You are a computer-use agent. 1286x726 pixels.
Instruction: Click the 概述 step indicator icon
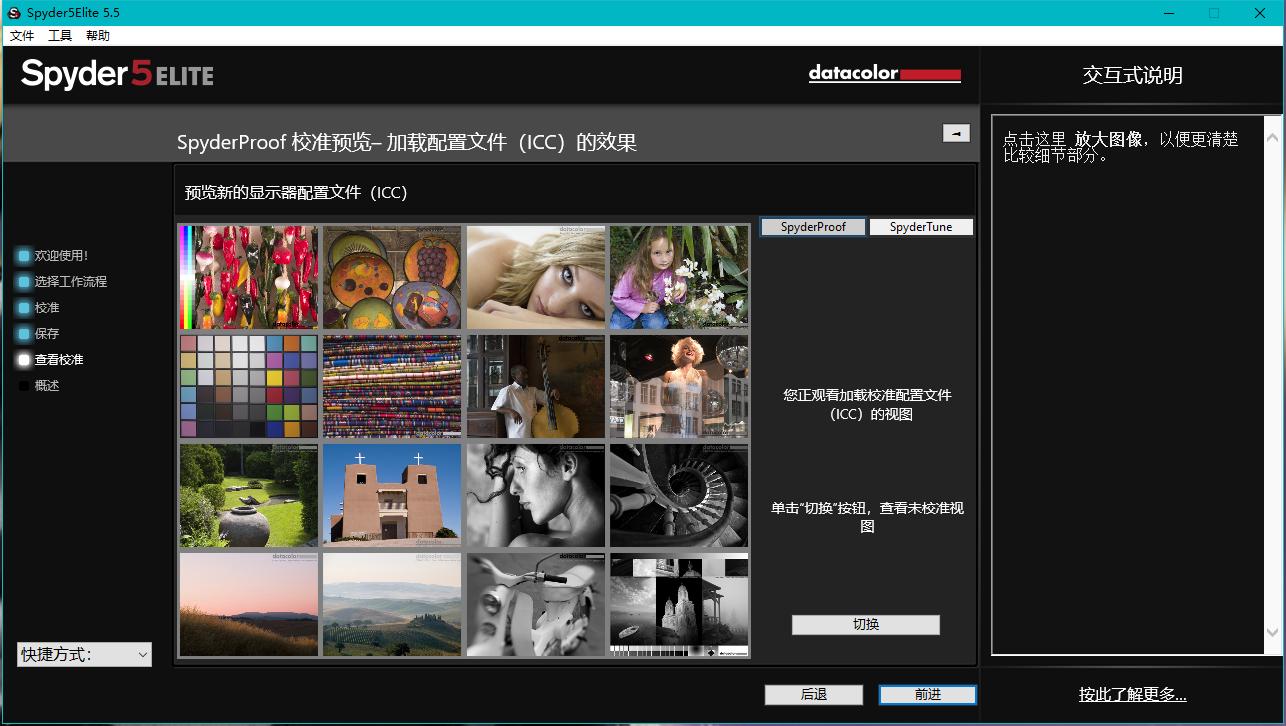24,385
